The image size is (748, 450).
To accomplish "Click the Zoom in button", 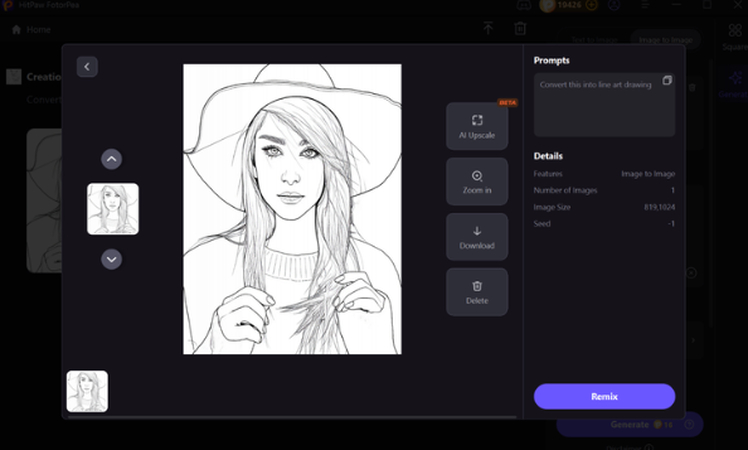I will coord(477,182).
